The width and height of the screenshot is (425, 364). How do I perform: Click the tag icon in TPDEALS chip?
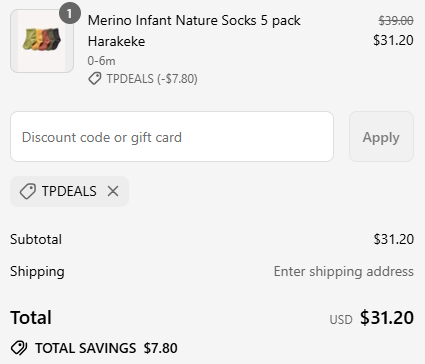(x=28, y=191)
